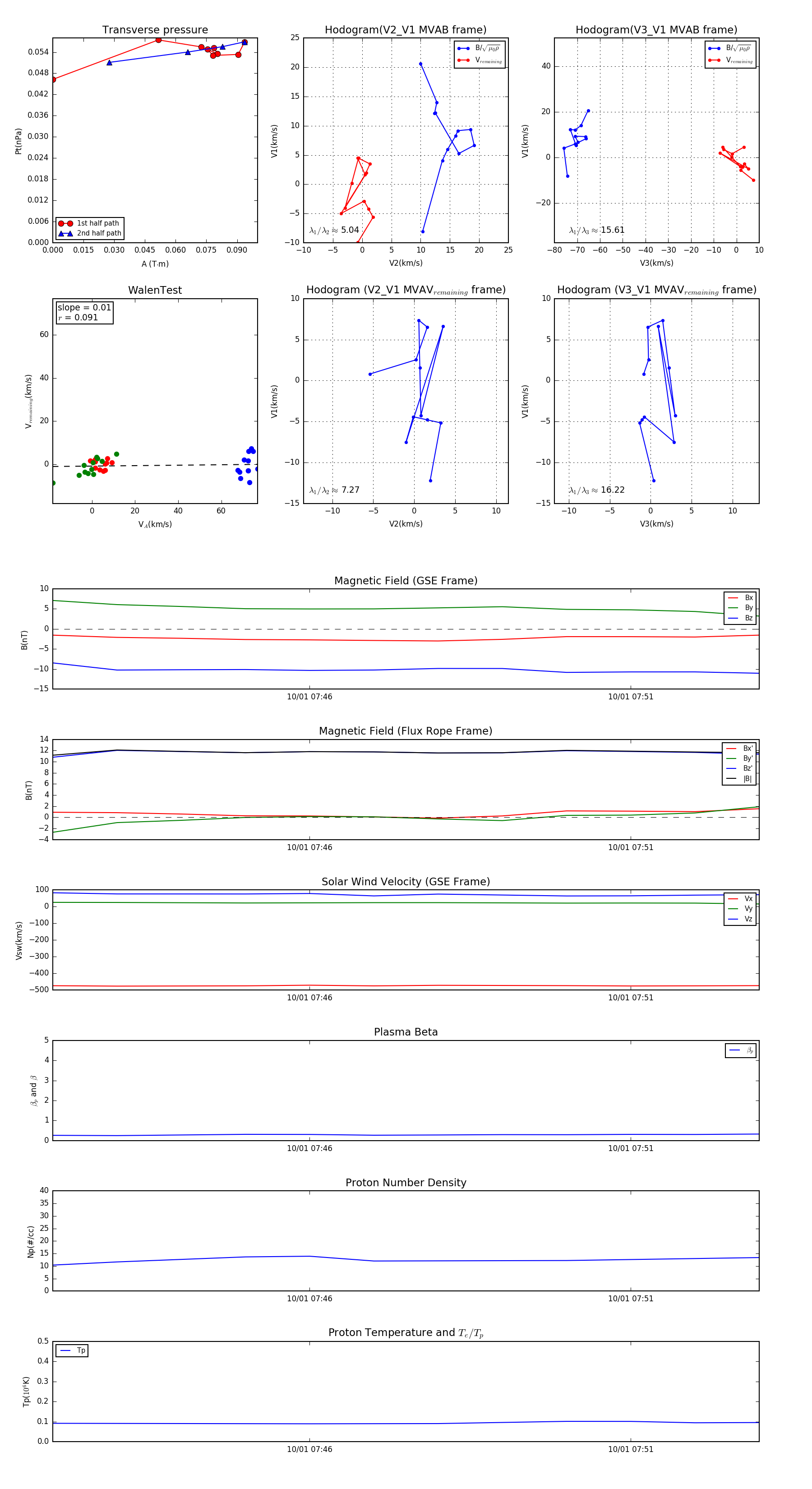Click the 'Hodogram(V3_V1 MVAB frame)' title
Viewport: 812px width, 1489px height.
click(656, 30)
